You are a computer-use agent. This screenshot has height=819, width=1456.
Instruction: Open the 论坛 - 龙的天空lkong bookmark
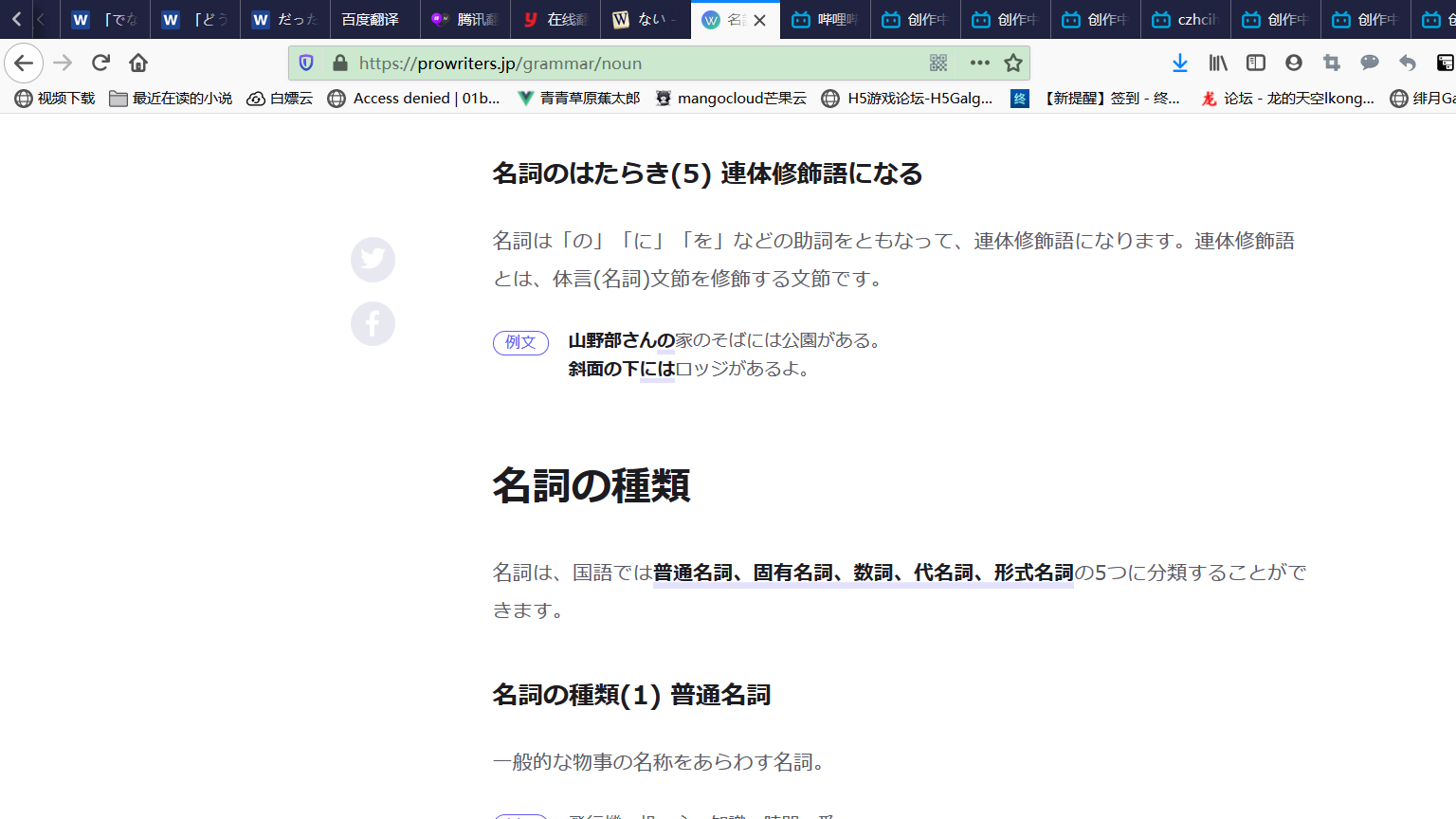click(1287, 99)
